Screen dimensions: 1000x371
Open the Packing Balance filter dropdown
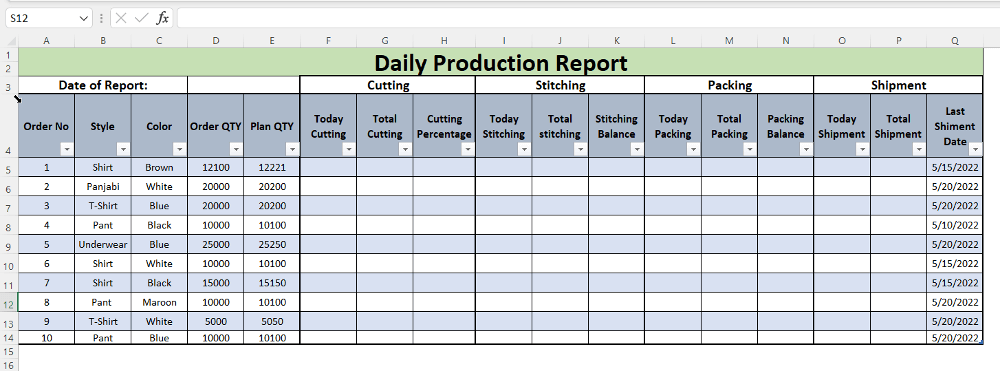tap(806, 149)
